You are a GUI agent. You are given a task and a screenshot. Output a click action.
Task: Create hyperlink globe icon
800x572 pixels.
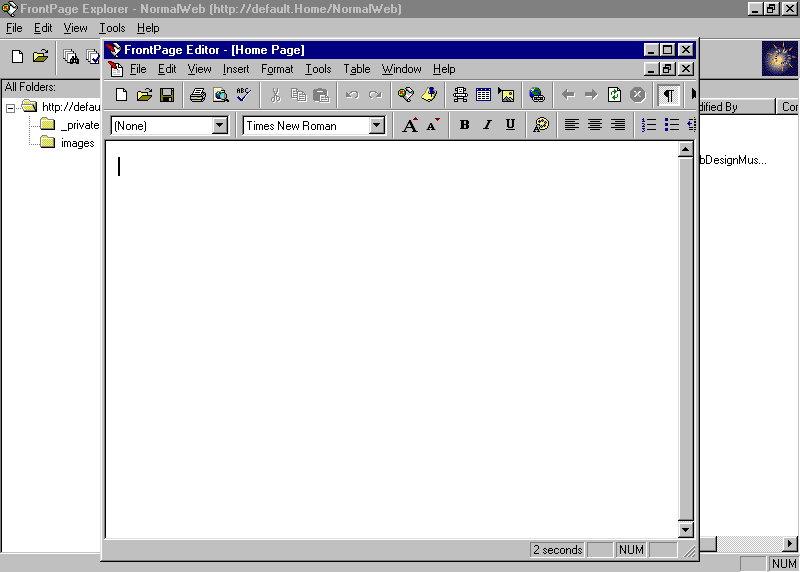click(x=537, y=95)
